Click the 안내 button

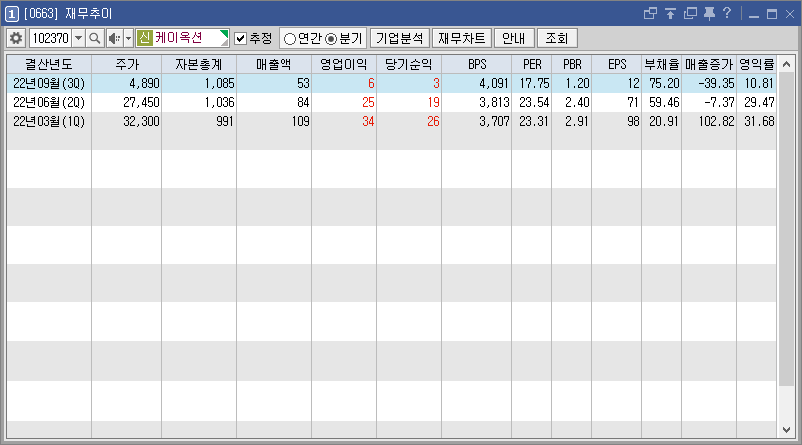514,38
